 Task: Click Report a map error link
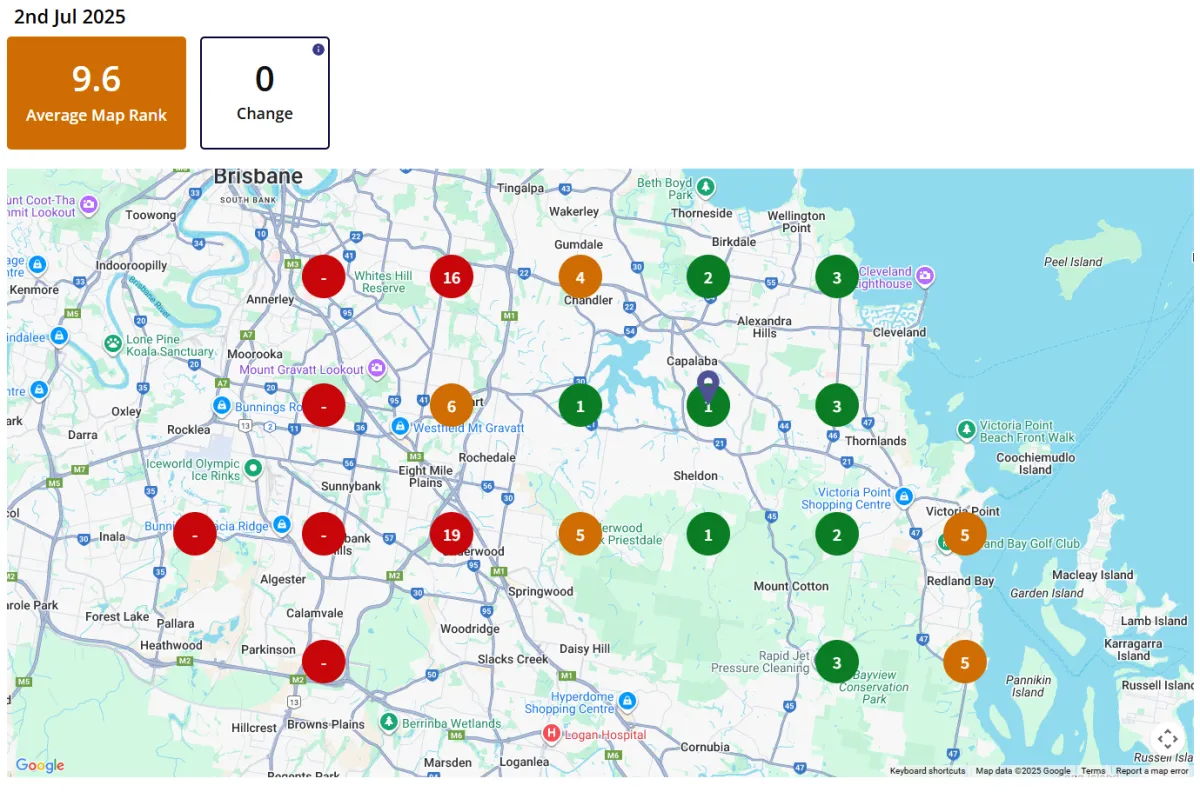point(1152,771)
